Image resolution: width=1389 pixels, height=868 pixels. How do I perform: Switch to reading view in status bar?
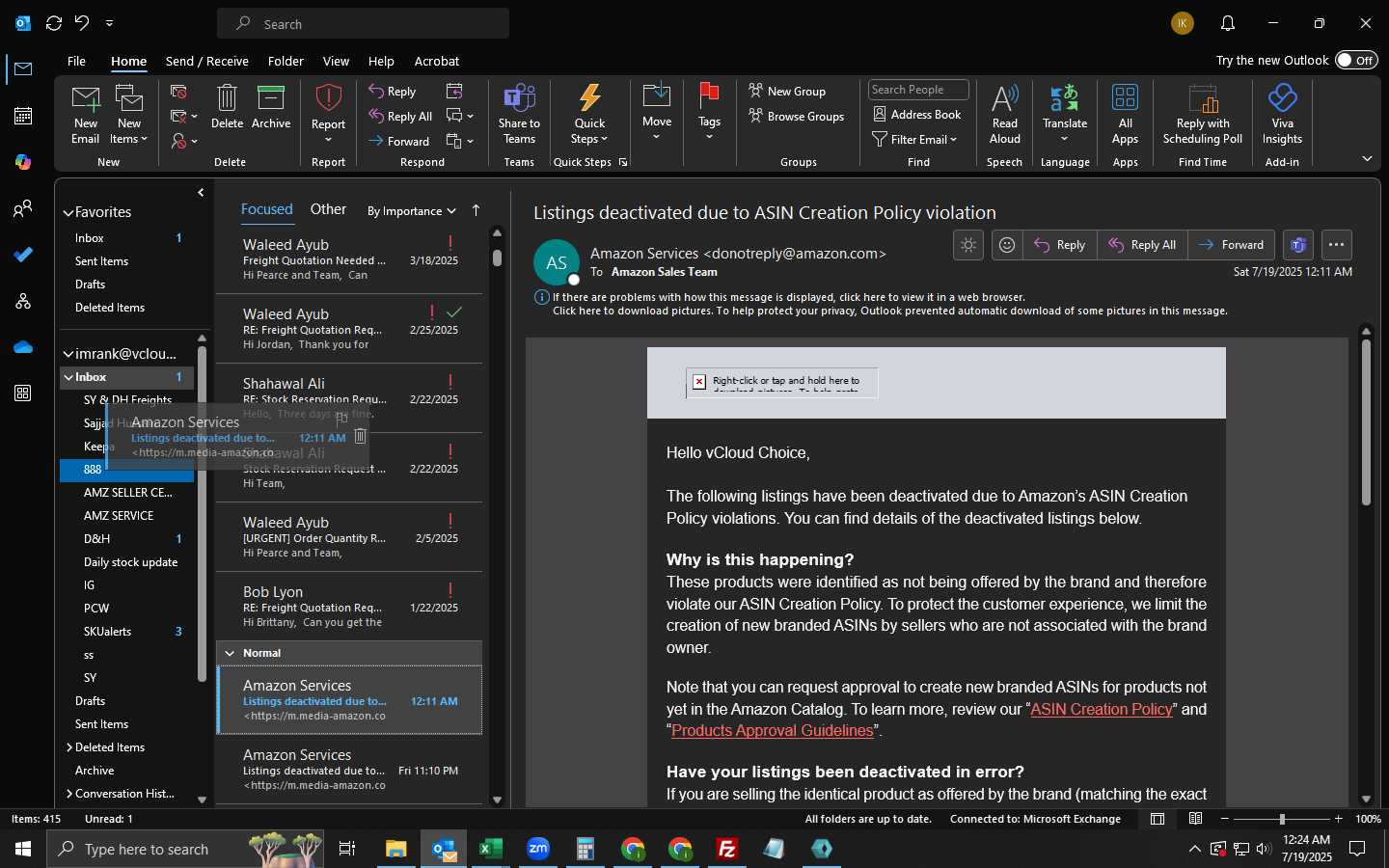tap(1195, 819)
